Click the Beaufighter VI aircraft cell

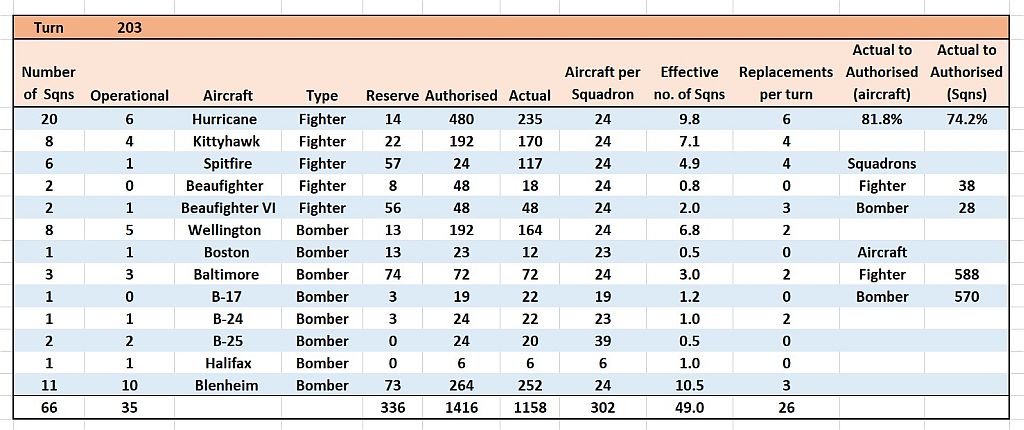(x=226, y=208)
